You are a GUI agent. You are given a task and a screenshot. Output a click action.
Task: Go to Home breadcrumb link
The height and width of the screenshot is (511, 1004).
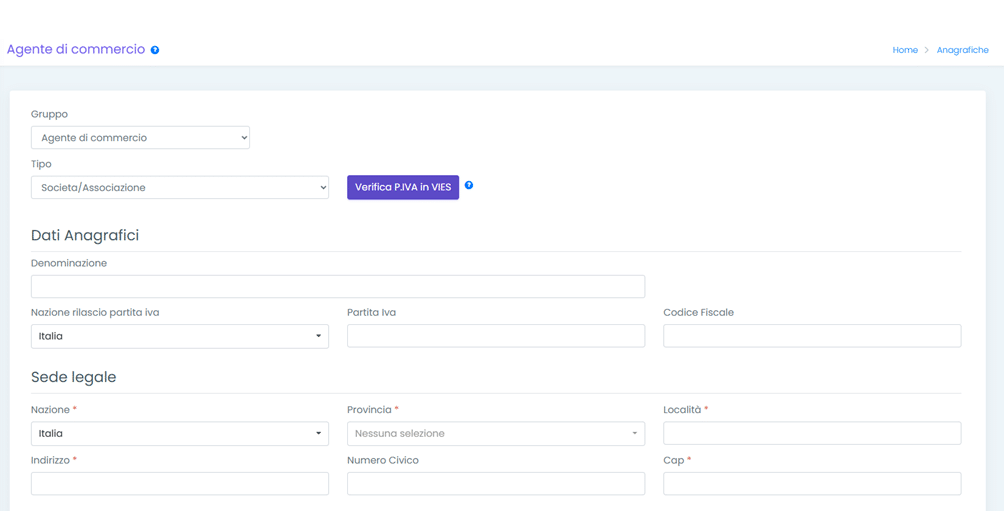[905, 50]
